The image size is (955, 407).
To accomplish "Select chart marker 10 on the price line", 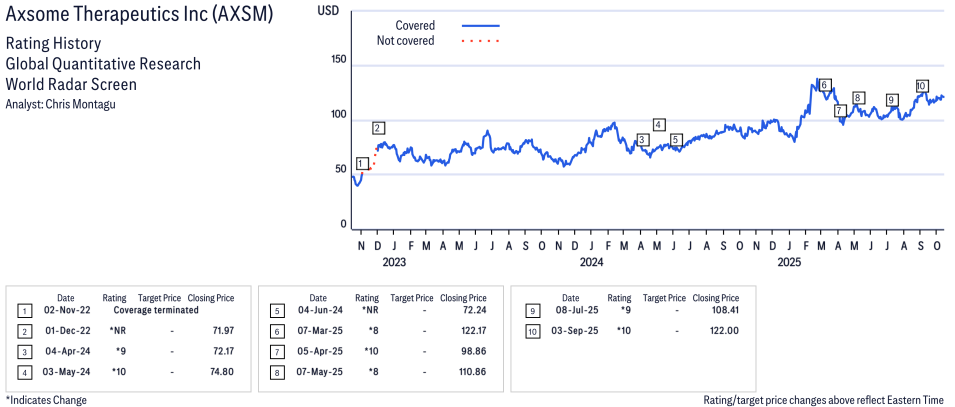I will [921, 86].
